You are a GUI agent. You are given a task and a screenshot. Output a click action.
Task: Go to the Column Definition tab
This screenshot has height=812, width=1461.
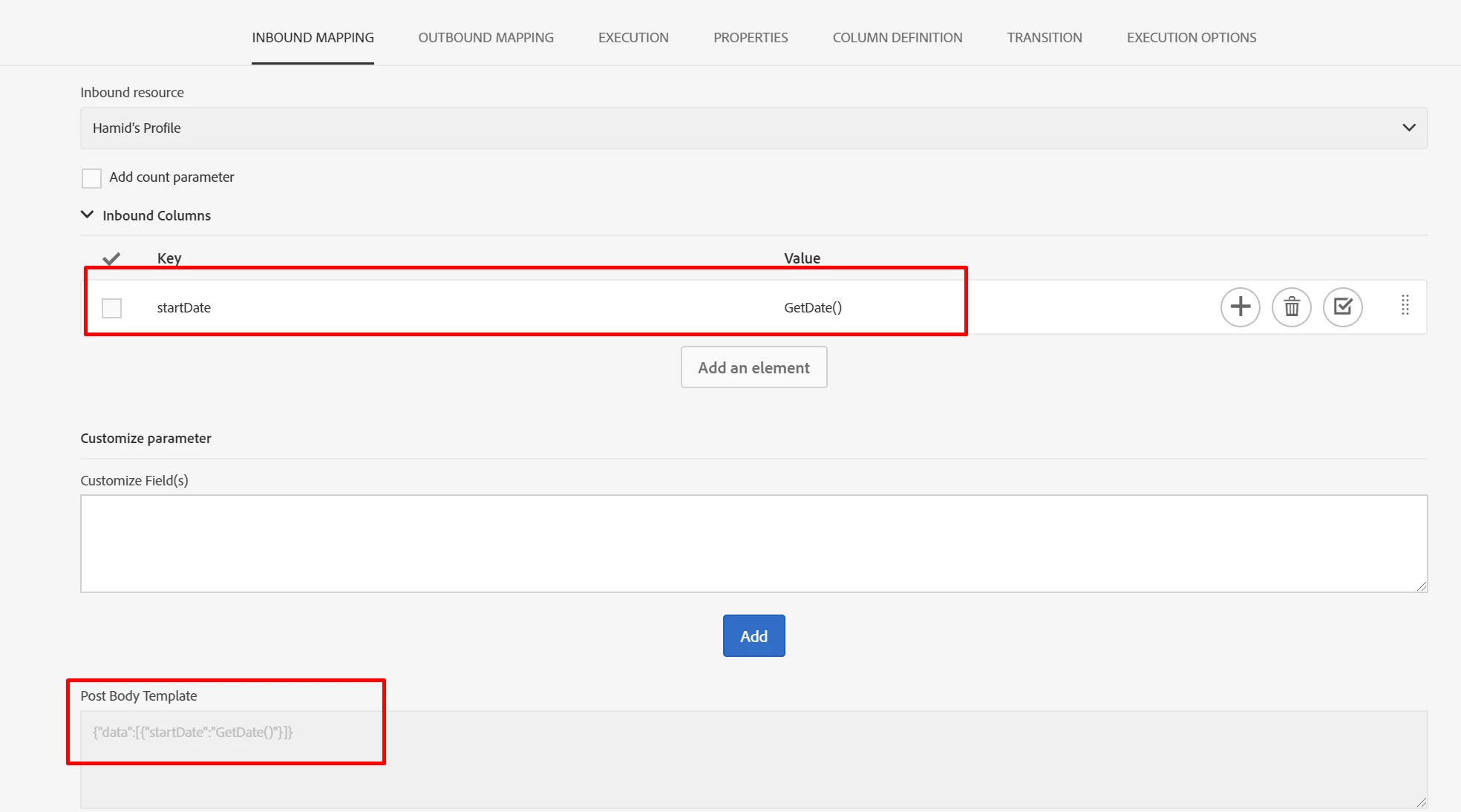point(897,38)
